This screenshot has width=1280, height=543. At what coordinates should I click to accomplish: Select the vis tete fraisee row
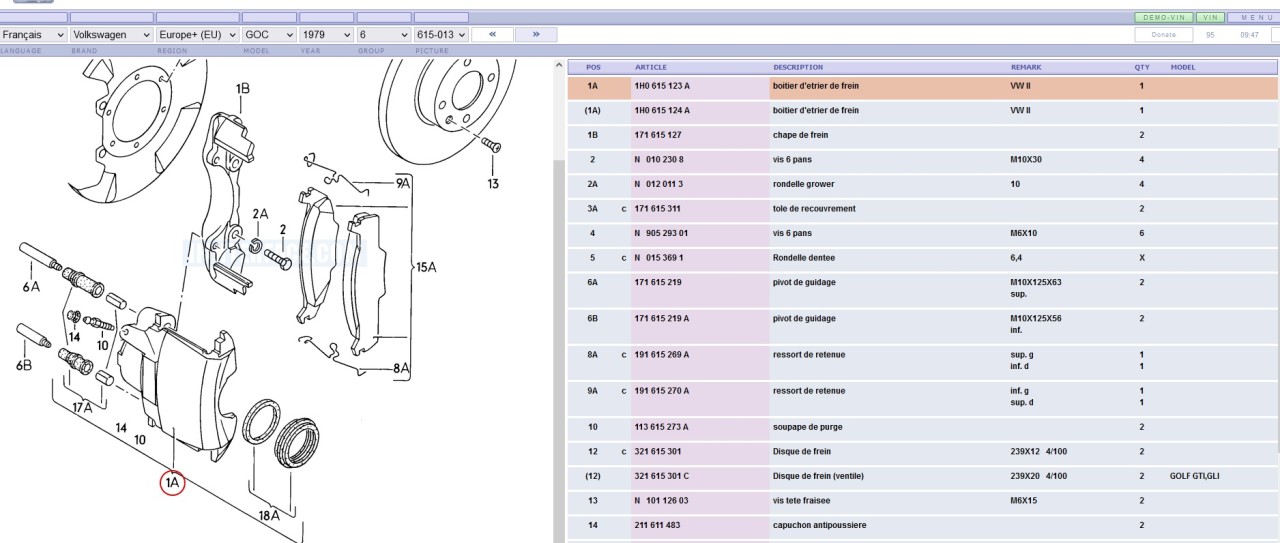(x=922, y=500)
